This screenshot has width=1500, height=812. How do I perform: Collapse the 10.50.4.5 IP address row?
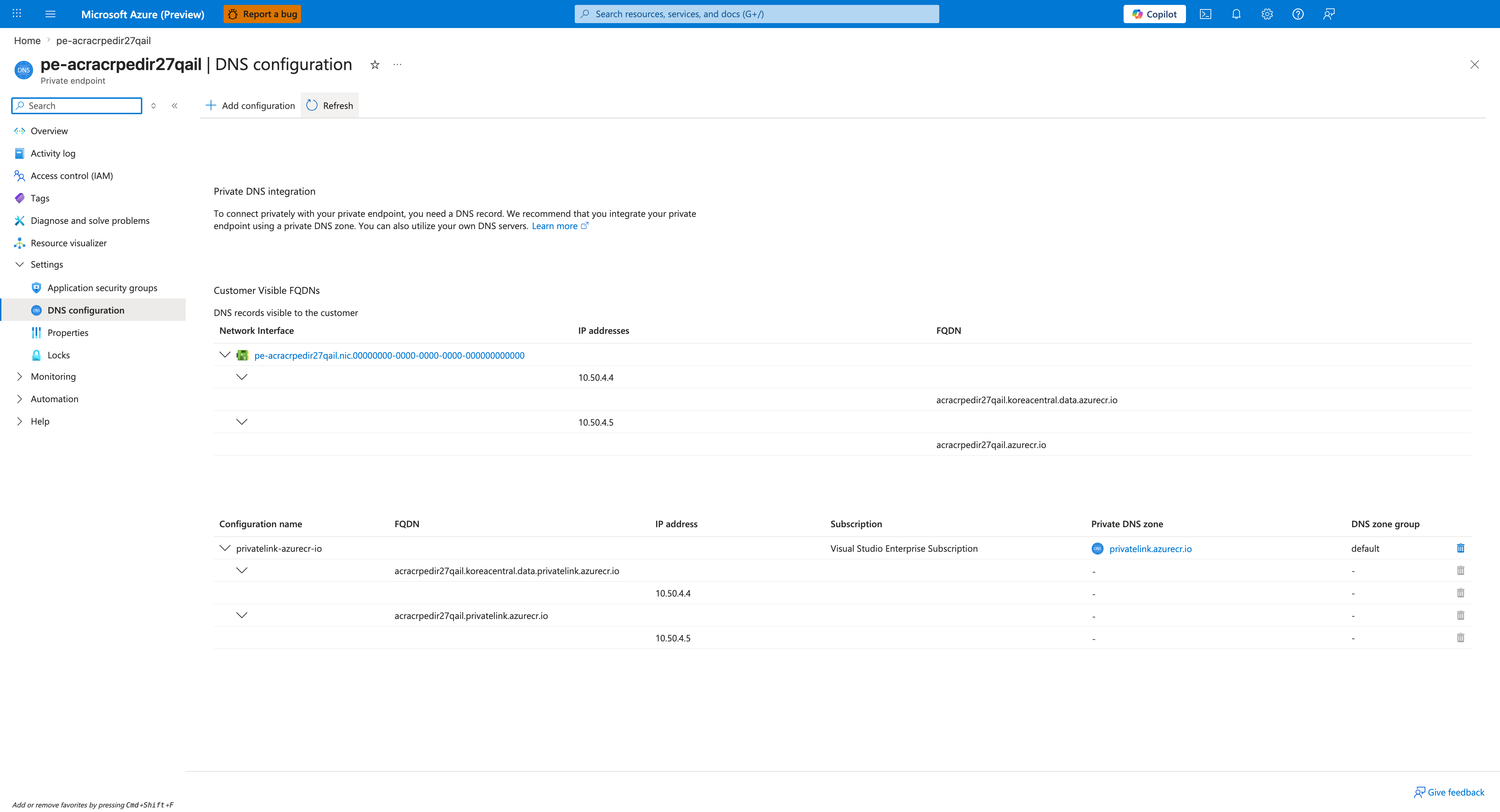coord(242,421)
